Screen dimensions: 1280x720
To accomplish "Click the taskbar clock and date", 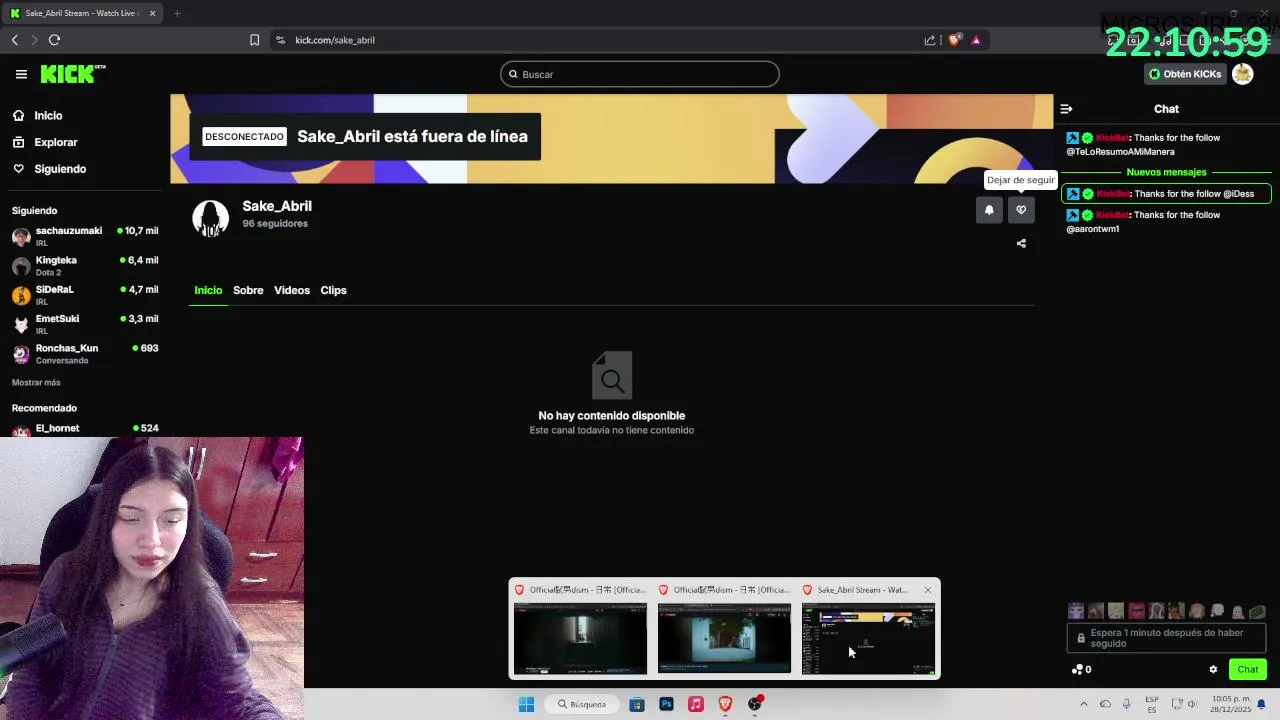I will tap(1231, 704).
